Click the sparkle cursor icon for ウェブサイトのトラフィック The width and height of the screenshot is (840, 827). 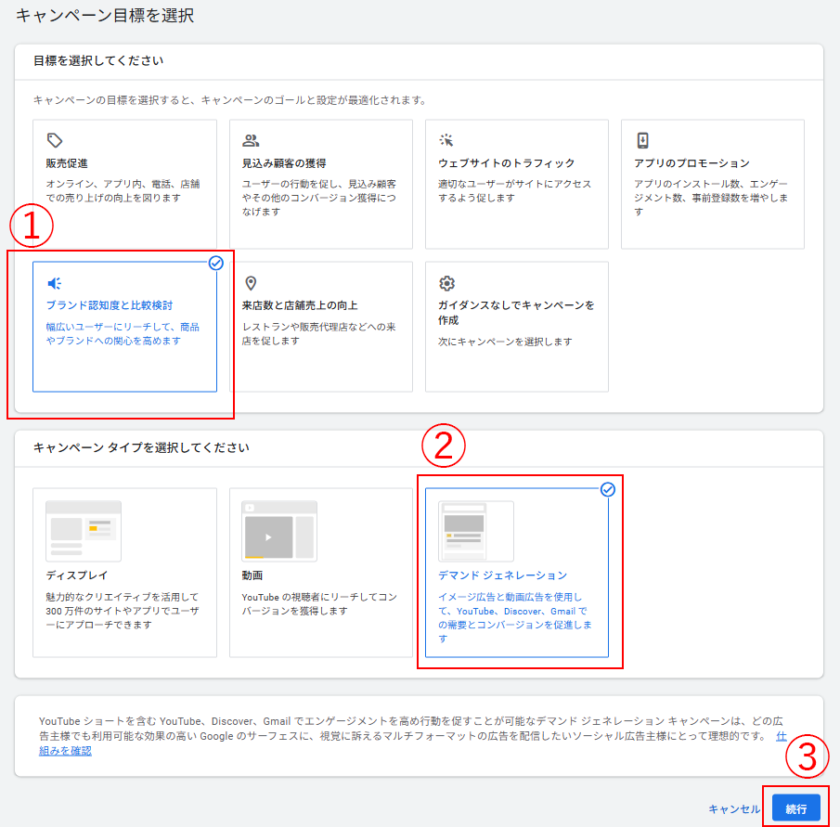pyautogui.click(x=447, y=141)
